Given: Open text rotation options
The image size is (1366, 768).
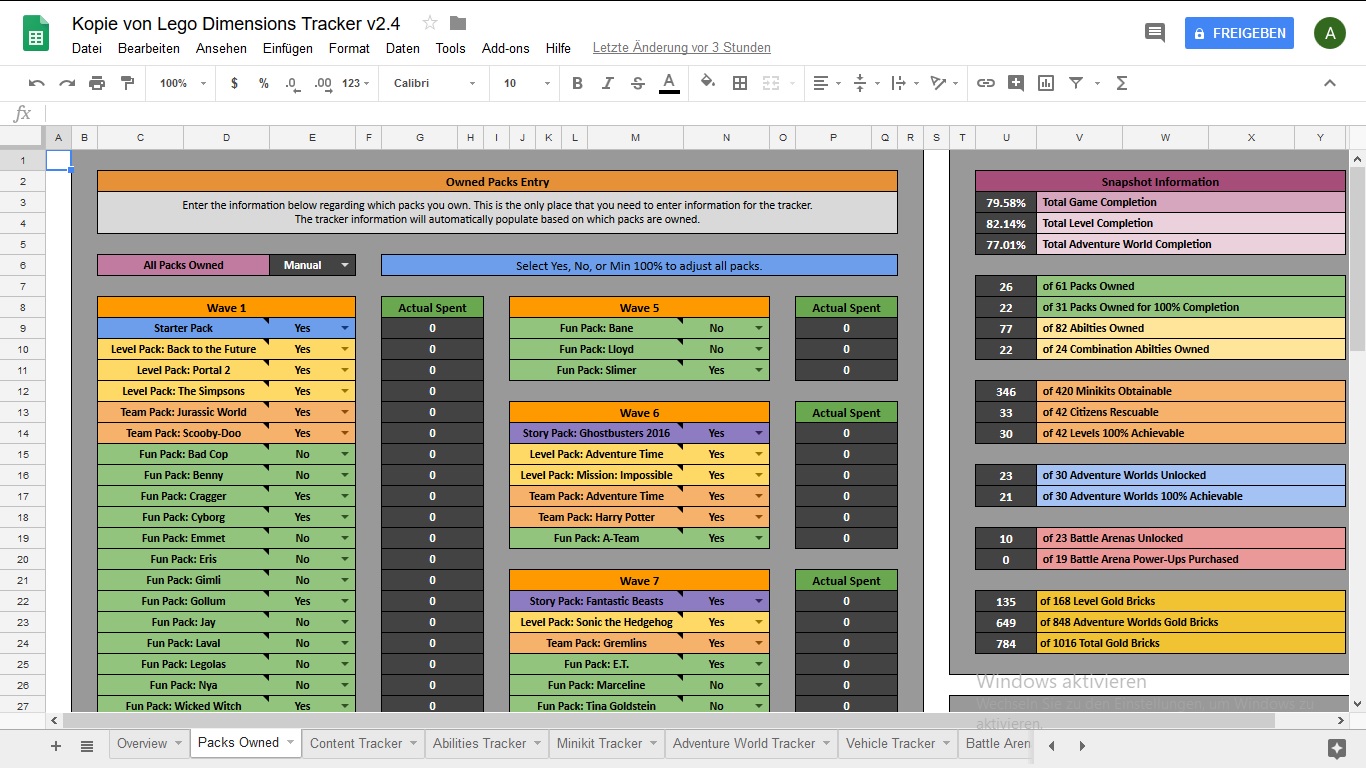Looking at the screenshot, I should click(x=943, y=83).
